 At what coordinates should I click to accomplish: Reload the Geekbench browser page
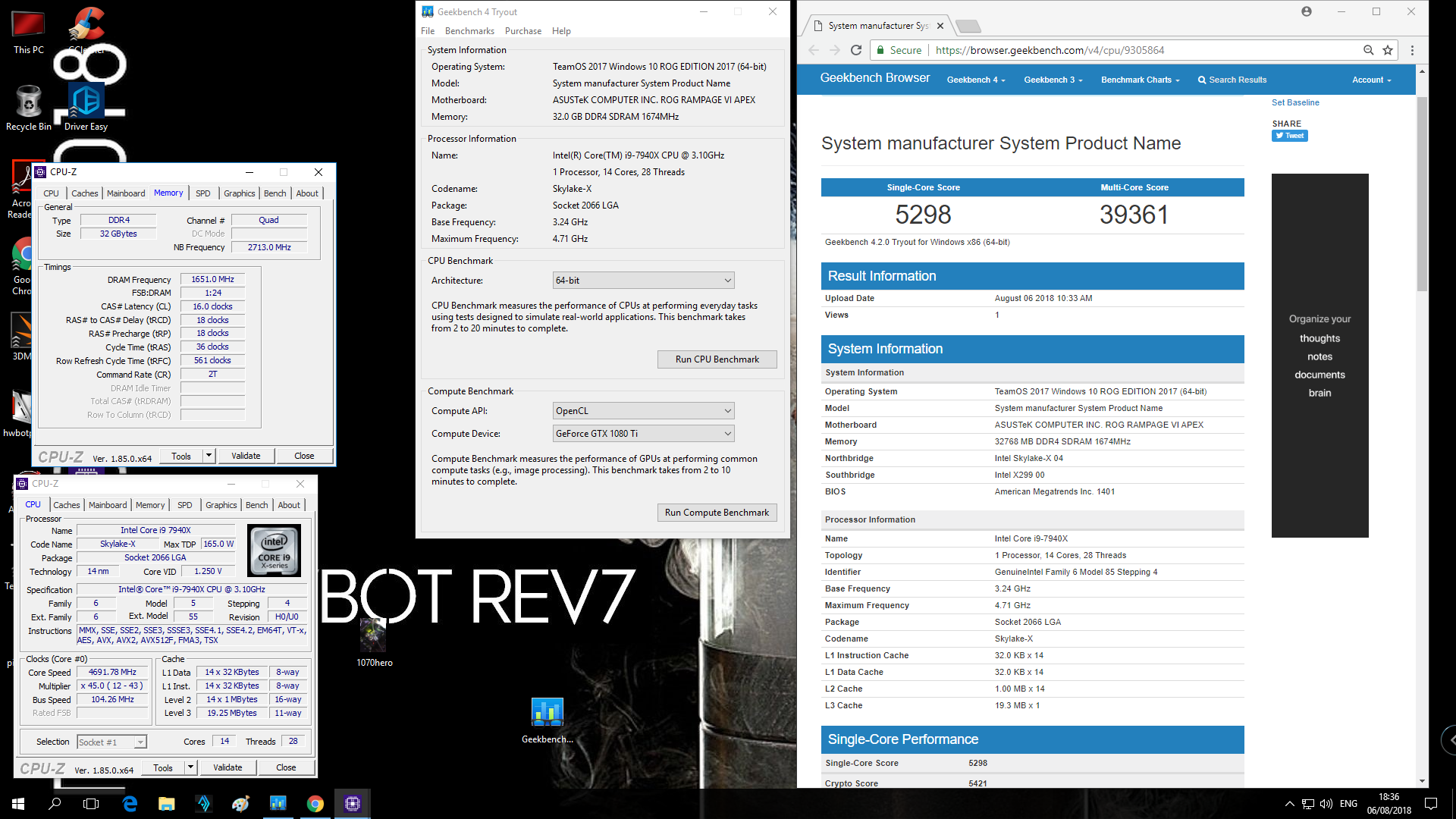click(x=856, y=50)
